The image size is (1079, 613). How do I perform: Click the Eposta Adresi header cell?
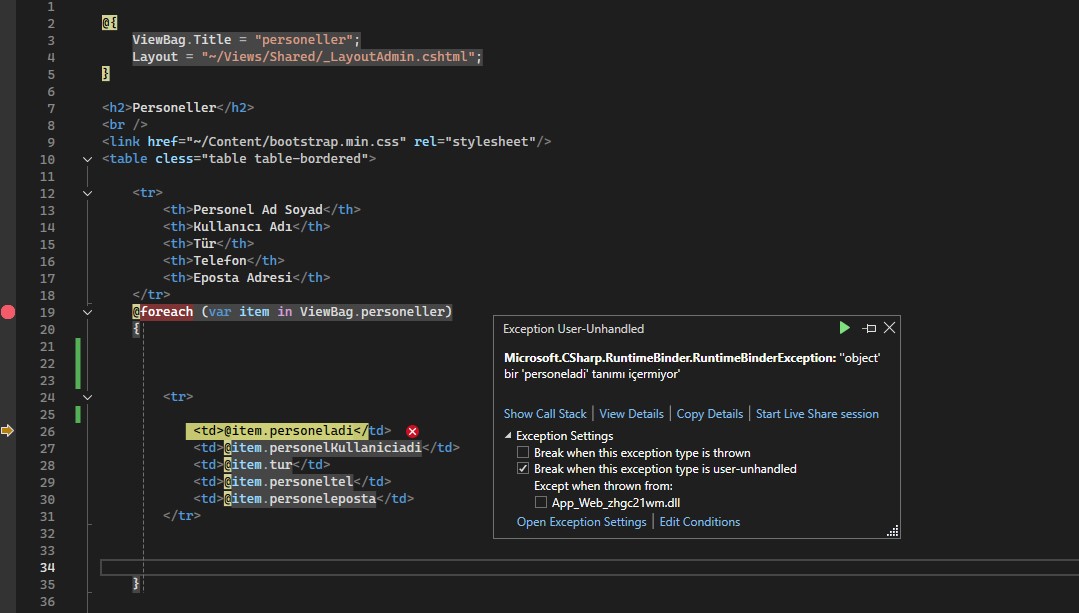coord(246,277)
